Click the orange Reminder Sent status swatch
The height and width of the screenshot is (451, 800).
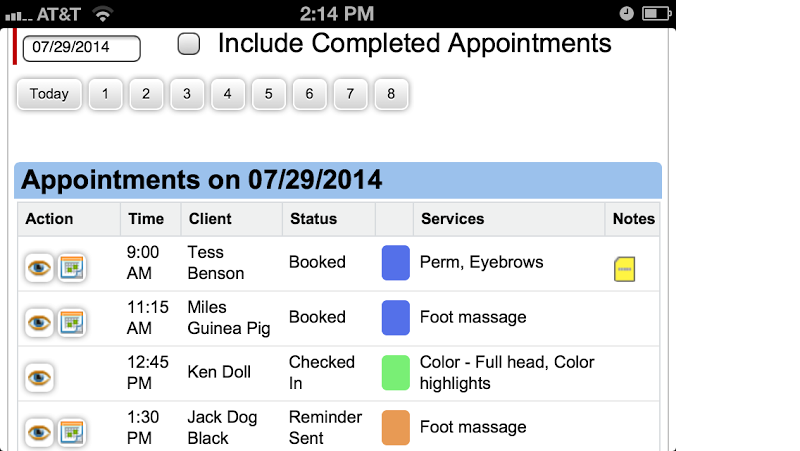396,428
